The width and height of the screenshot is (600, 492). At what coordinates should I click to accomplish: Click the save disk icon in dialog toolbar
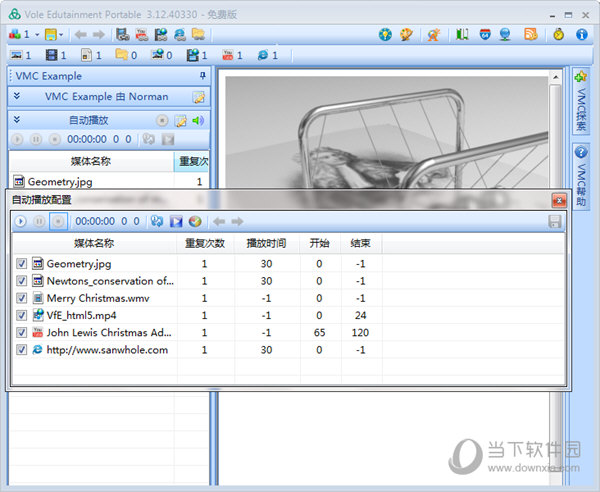(555, 221)
